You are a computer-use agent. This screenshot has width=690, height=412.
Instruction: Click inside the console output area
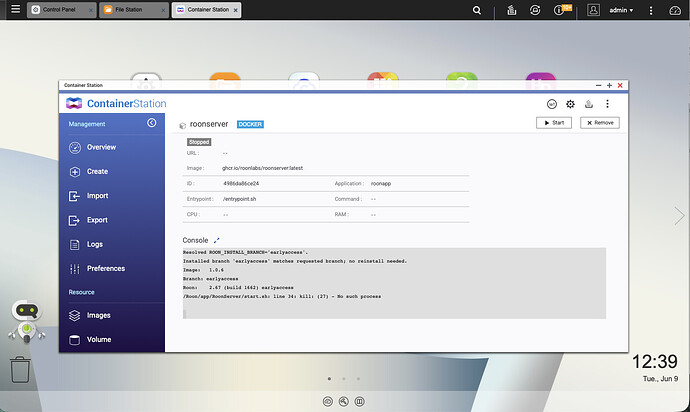click(394, 283)
